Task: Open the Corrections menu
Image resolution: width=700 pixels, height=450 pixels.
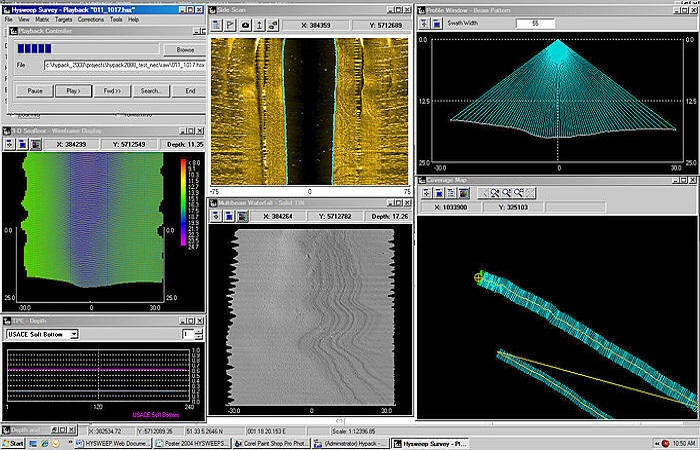Action: click(x=91, y=20)
